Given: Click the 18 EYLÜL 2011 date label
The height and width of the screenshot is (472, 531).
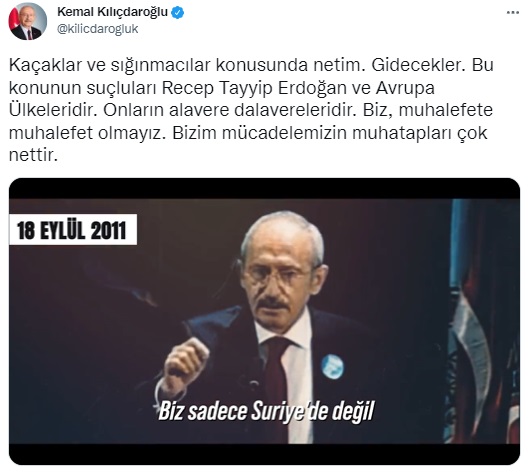Looking at the screenshot, I should (72, 230).
